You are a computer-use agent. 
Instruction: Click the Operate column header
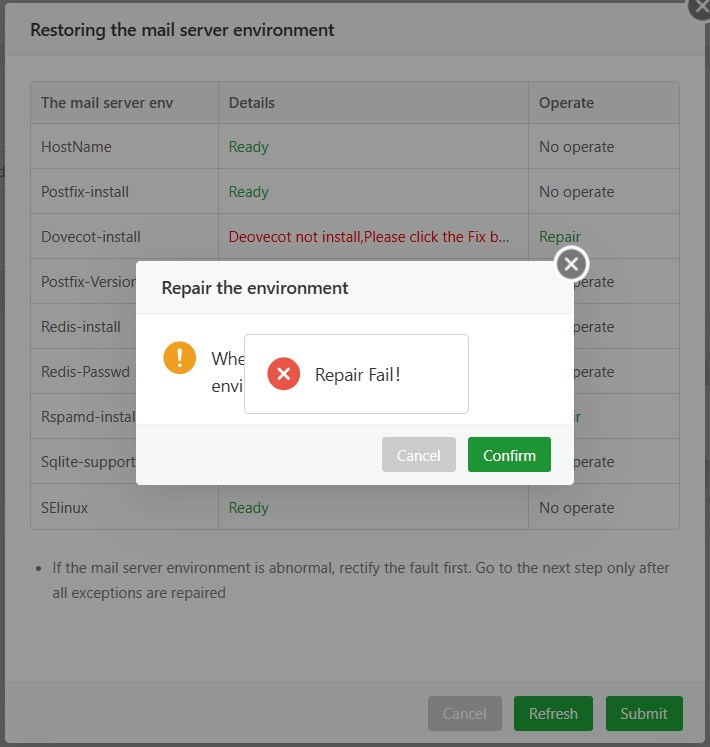coord(566,103)
